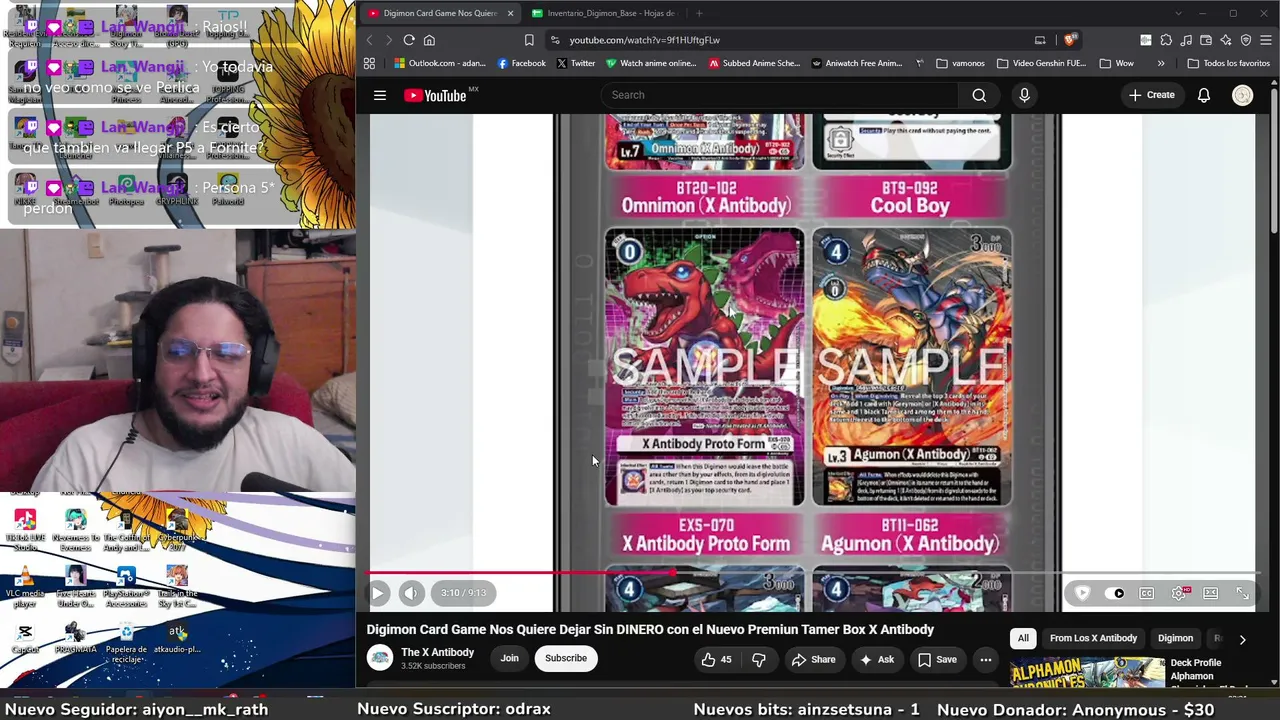This screenshot has height=720, width=1280.
Task: Go to the YouTube home logo
Action: point(435,95)
